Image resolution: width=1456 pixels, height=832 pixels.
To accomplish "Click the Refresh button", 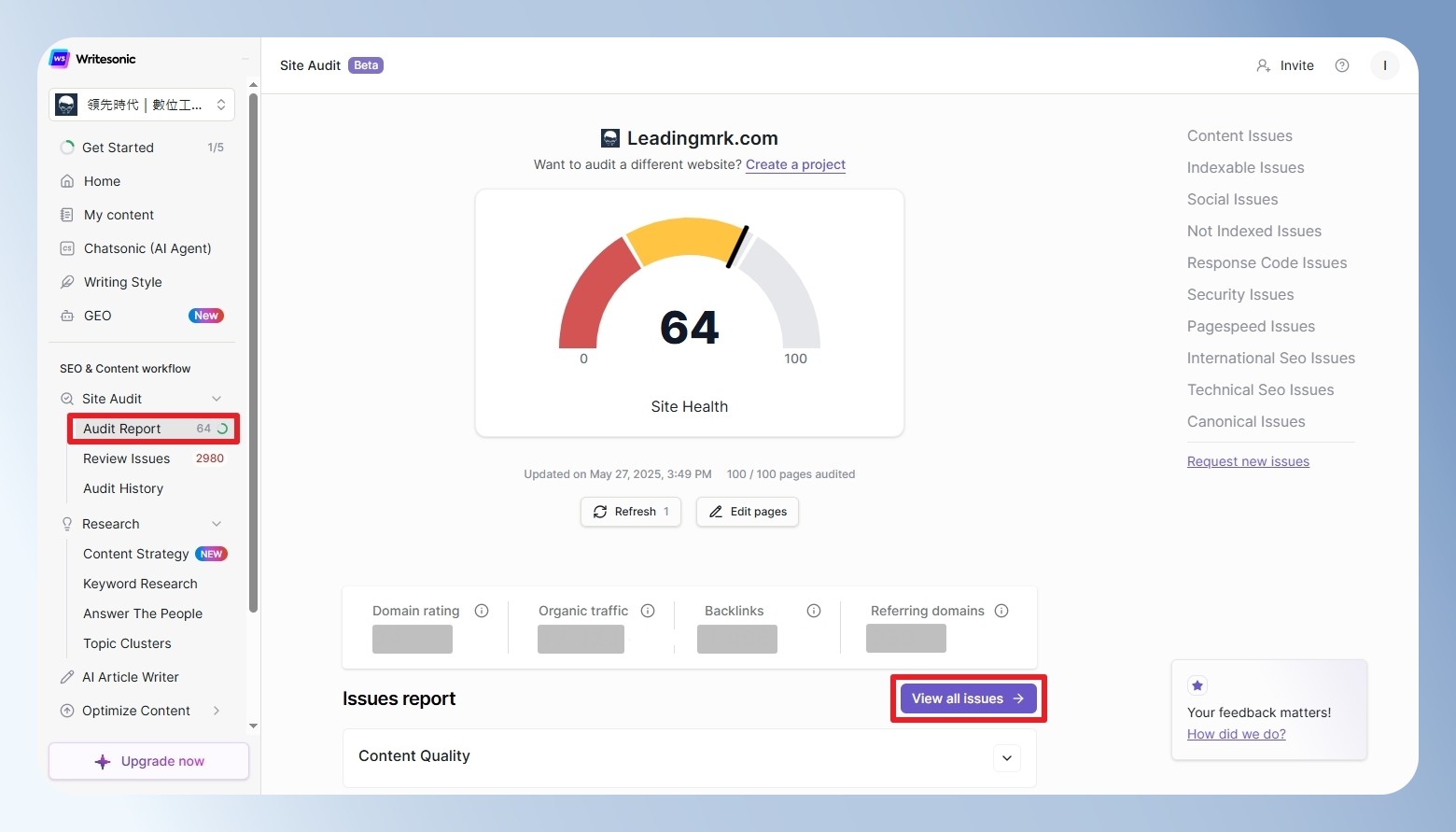I will [631, 512].
